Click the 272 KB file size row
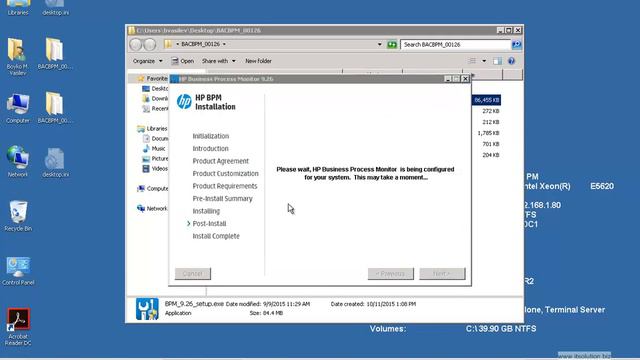The height and width of the screenshot is (360, 640). coord(491,111)
